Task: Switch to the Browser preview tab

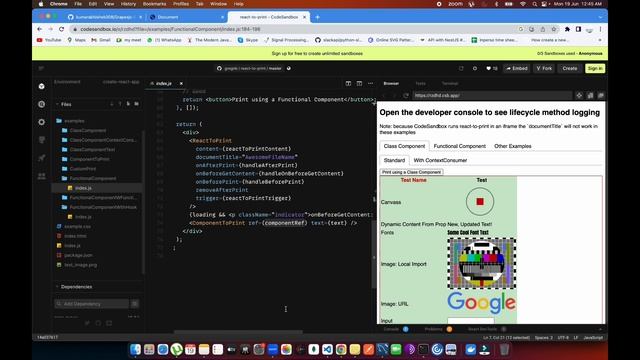Action: 391,83
